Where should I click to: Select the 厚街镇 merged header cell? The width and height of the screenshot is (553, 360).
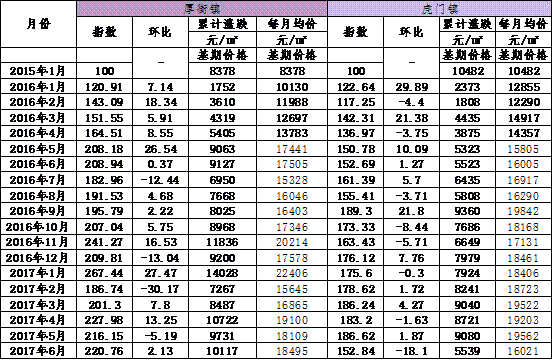coord(202,8)
